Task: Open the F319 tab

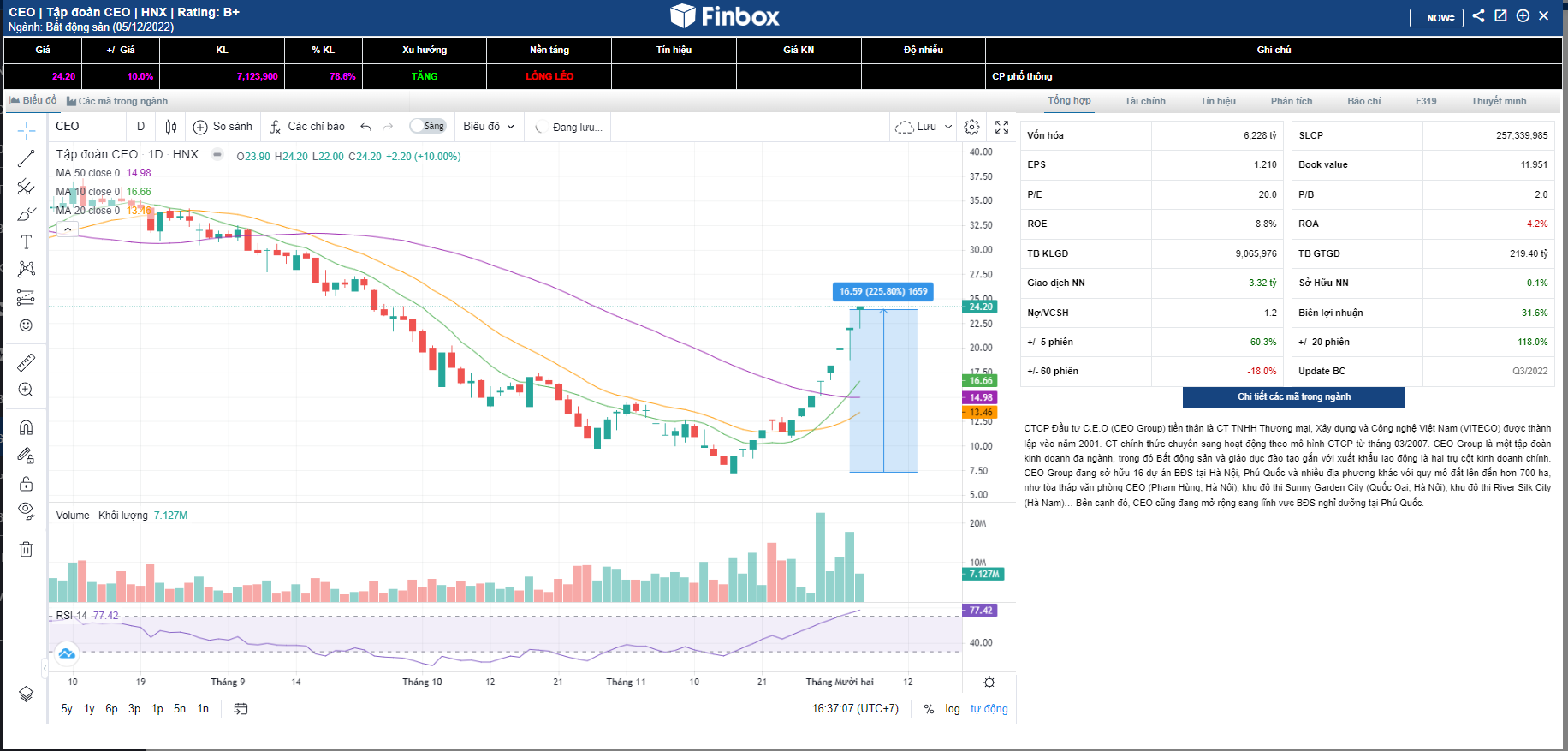Action: 1426,101
